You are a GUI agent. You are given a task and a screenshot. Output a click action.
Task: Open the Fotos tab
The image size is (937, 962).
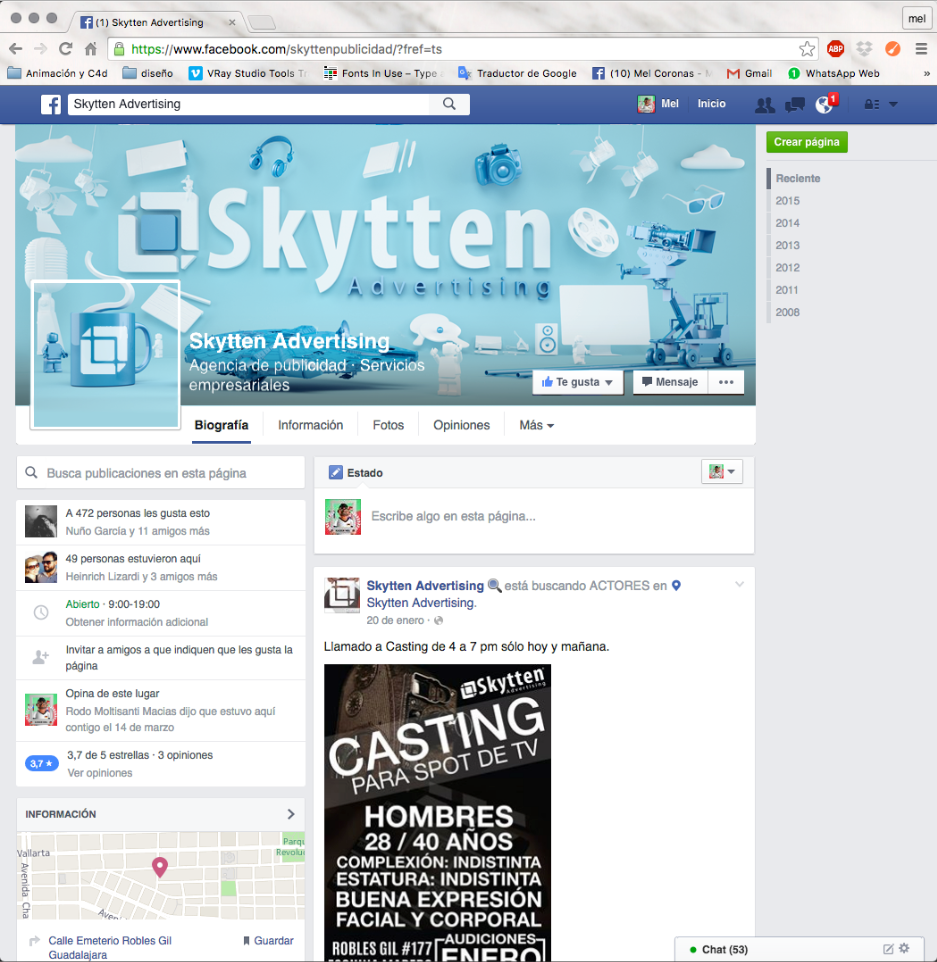388,425
